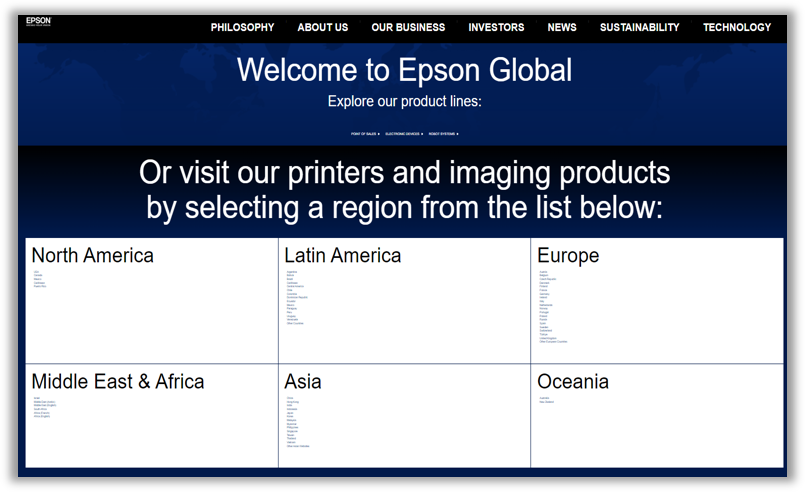805x492 pixels.
Task: Open the About Us menu item
Action: pyautogui.click(x=322, y=27)
